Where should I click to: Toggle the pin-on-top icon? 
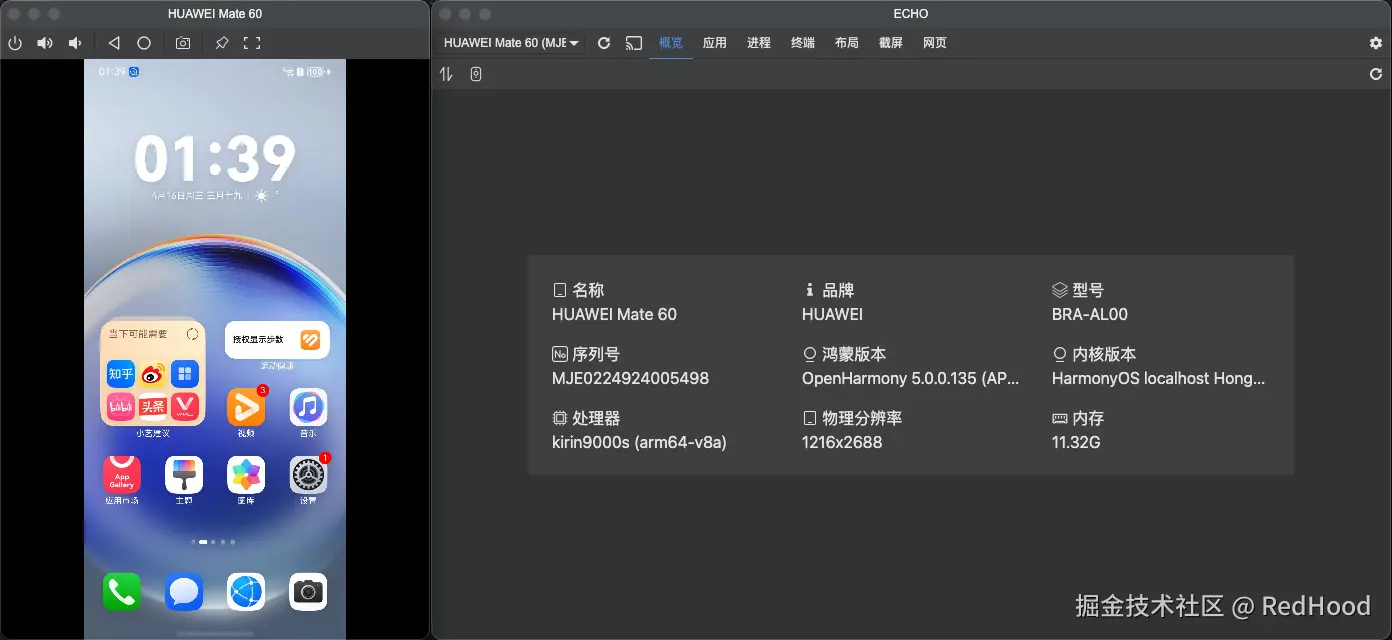pos(222,43)
